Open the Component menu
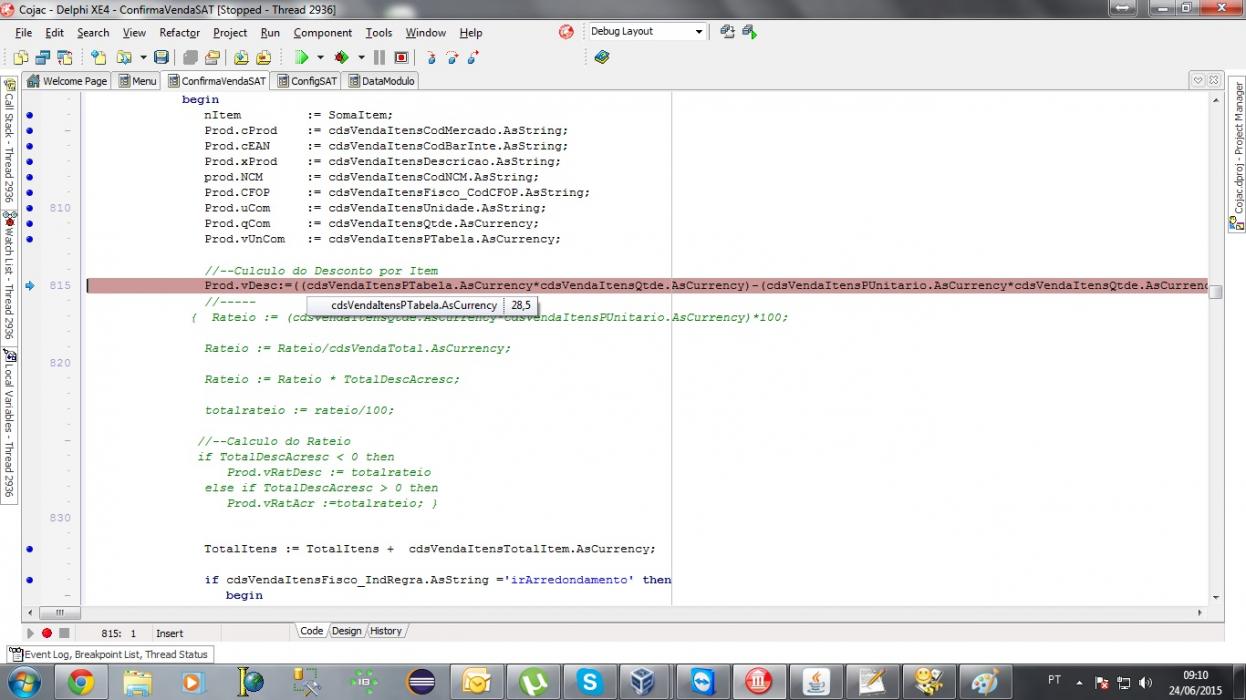1246x700 pixels. coord(322,33)
